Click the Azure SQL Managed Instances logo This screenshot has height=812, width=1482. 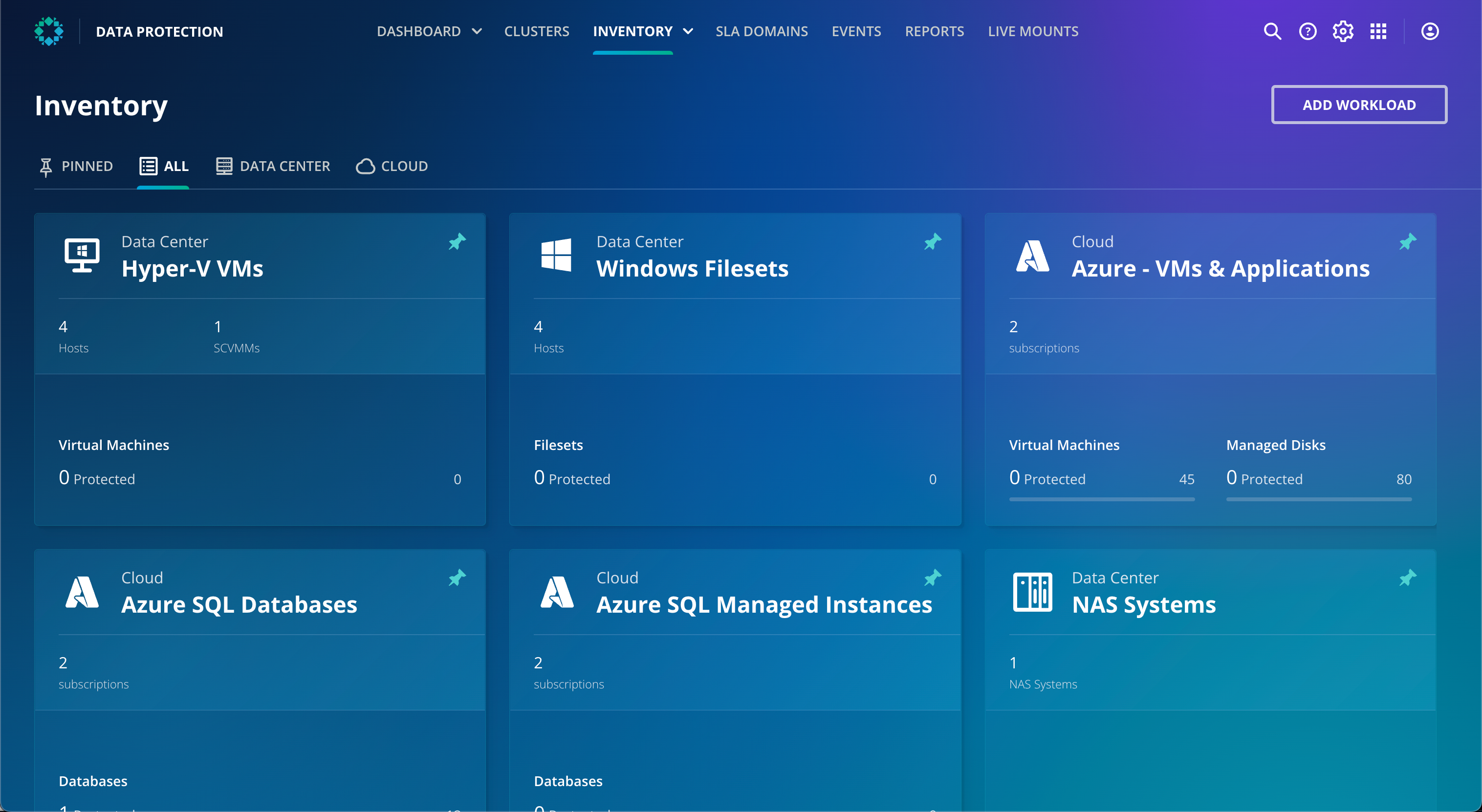(x=557, y=592)
